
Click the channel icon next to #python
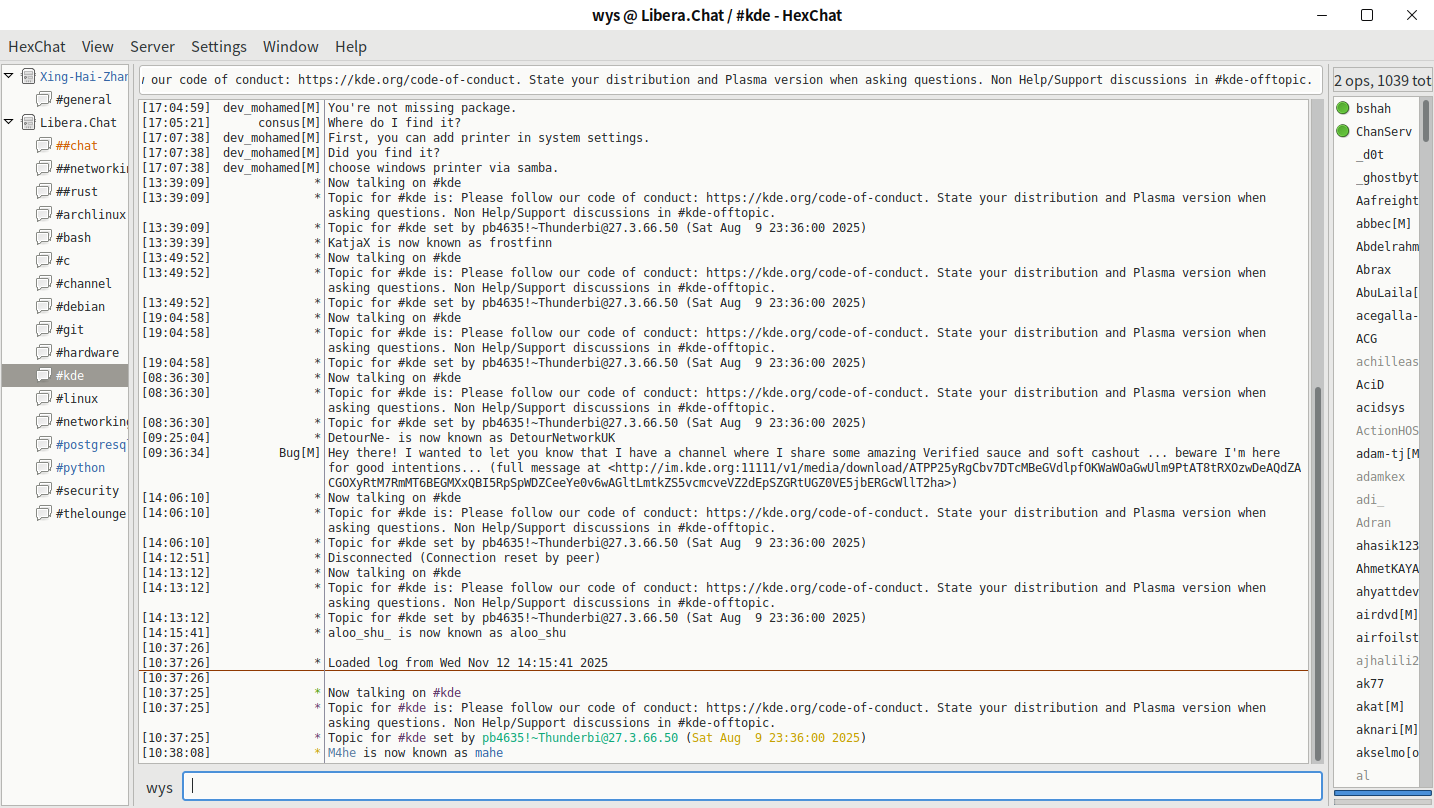click(x=44, y=468)
